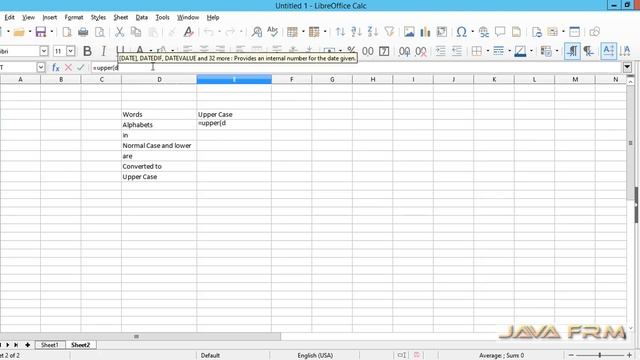
Task: Click the Save document icon
Action: coord(41,32)
